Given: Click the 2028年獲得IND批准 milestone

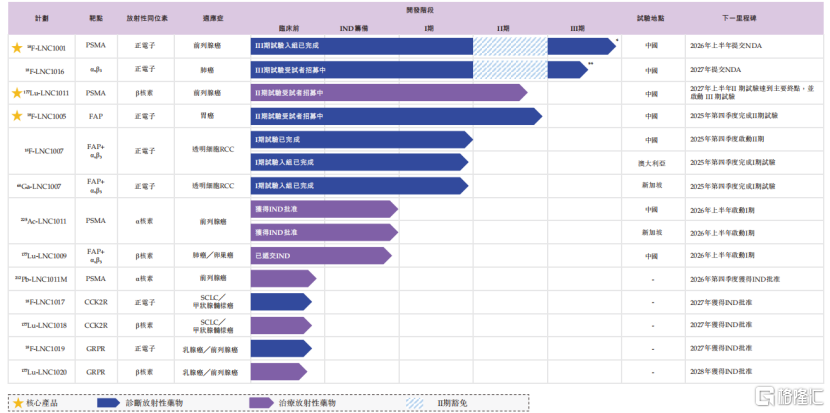Looking at the screenshot, I should 721,371.
